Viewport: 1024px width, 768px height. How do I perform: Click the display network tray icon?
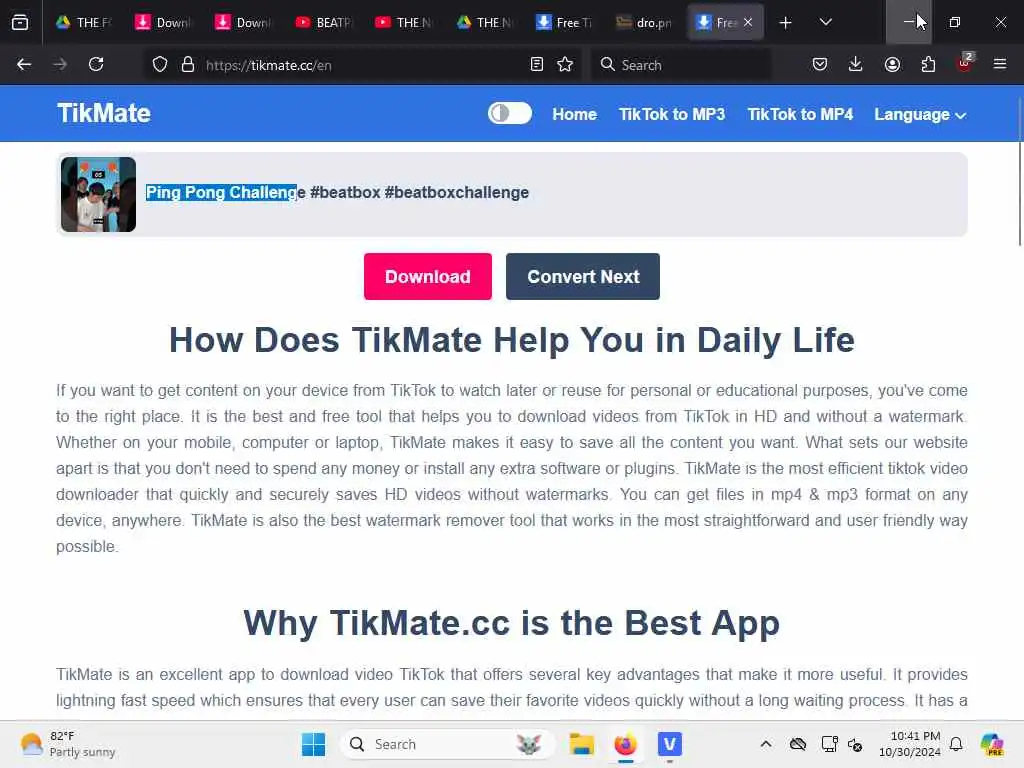(829, 744)
